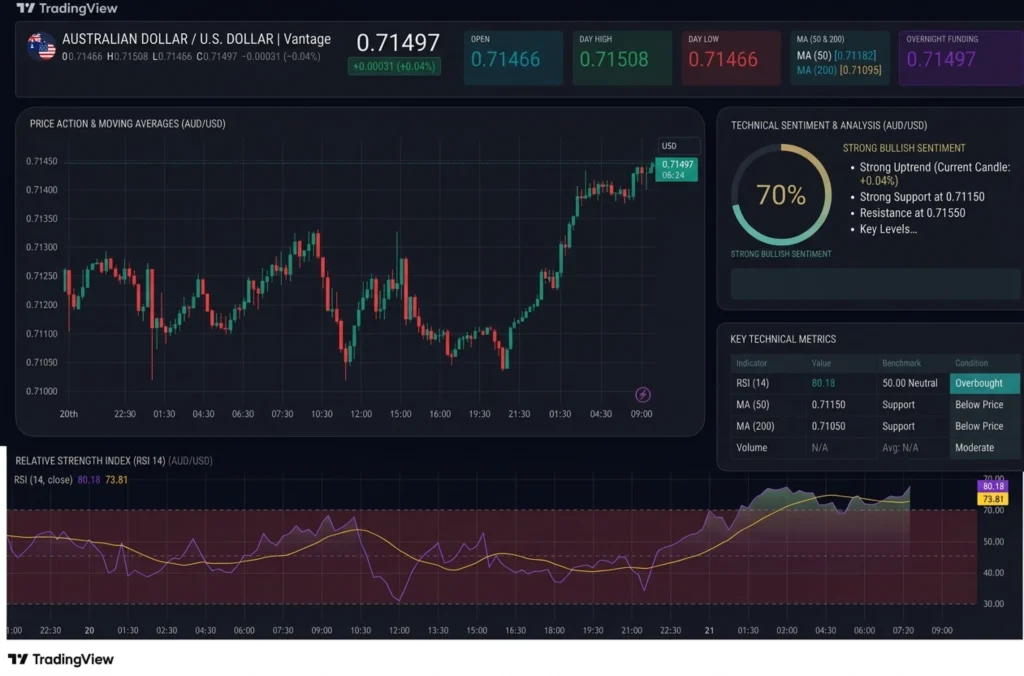Click the Key Levels… bullet text
The image size is (1024, 676).
(888, 229)
